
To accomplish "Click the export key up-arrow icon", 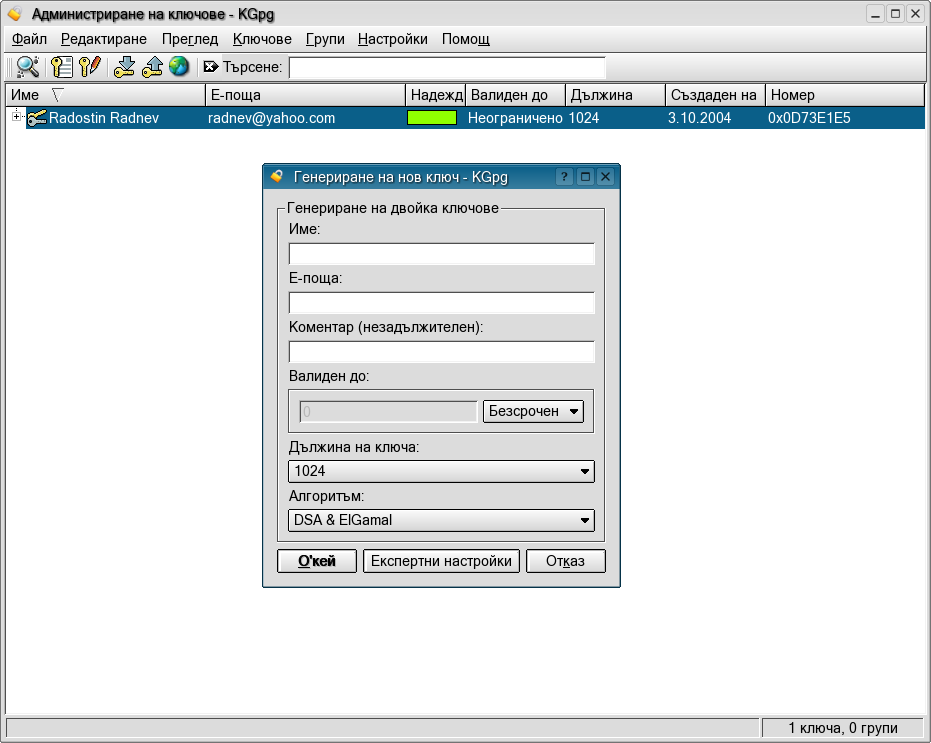I will coord(152,67).
